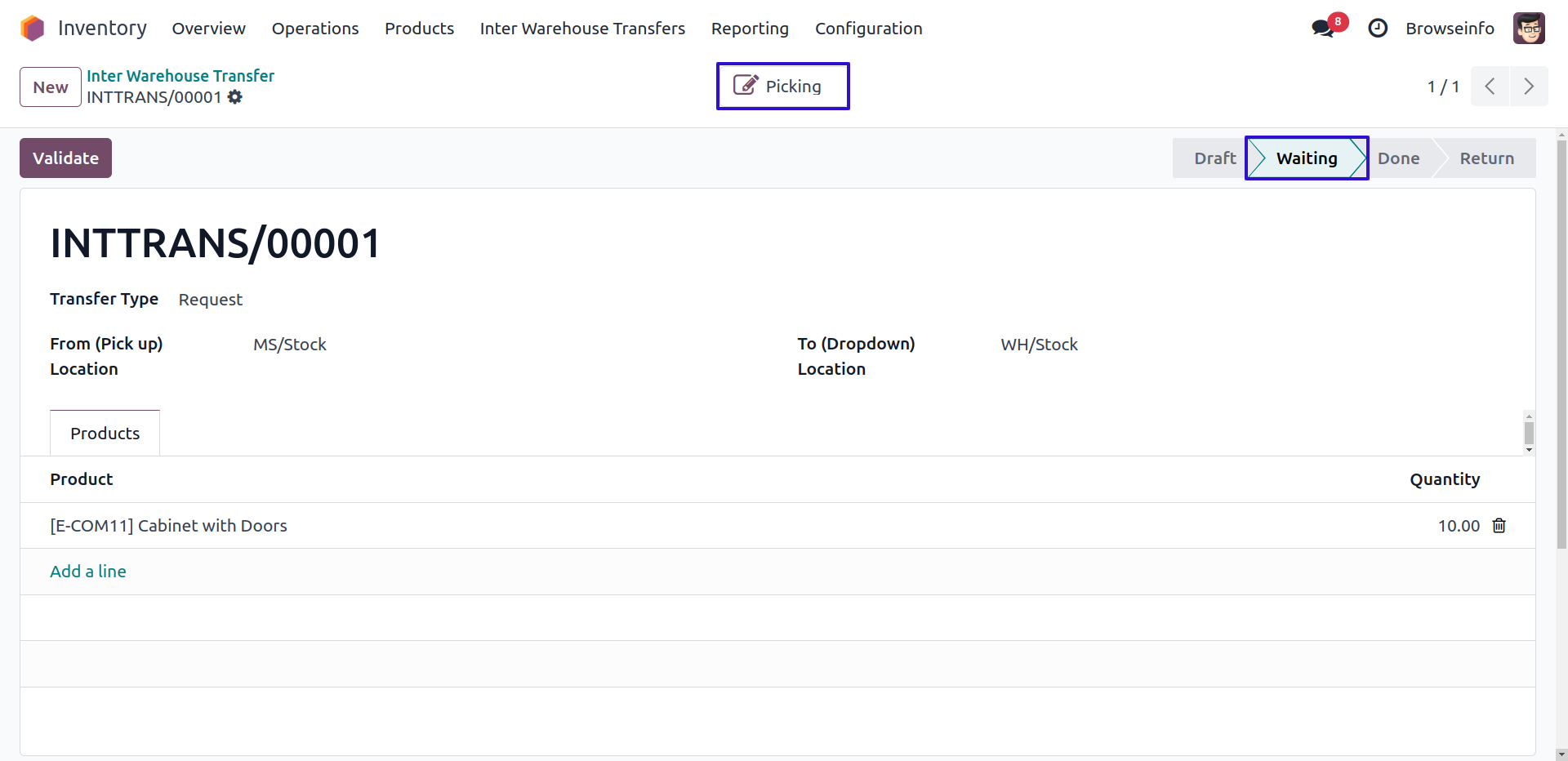Switch to the Products tab
Image resolution: width=1568 pixels, height=761 pixels.
(x=105, y=434)
